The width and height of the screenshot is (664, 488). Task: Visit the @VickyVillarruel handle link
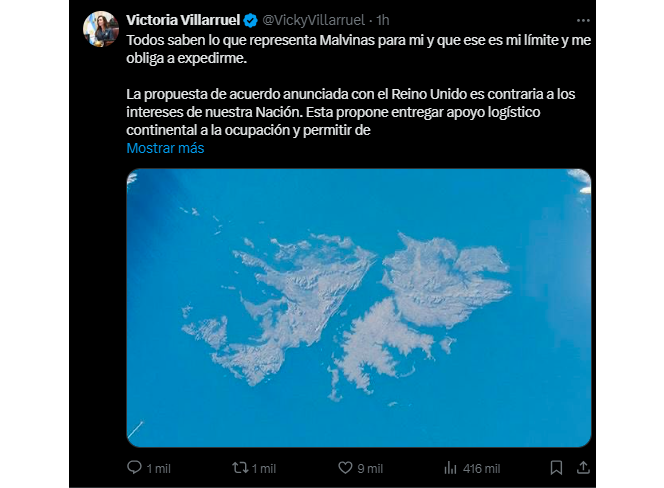(313, 20)
